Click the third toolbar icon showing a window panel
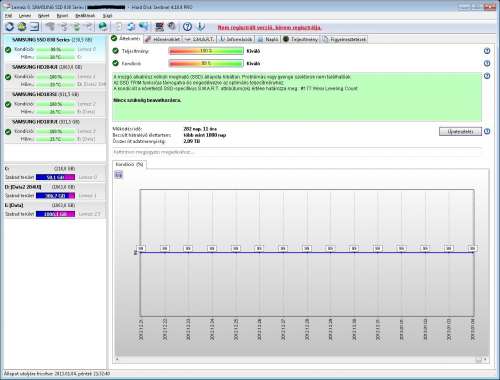 click(34, 26)
